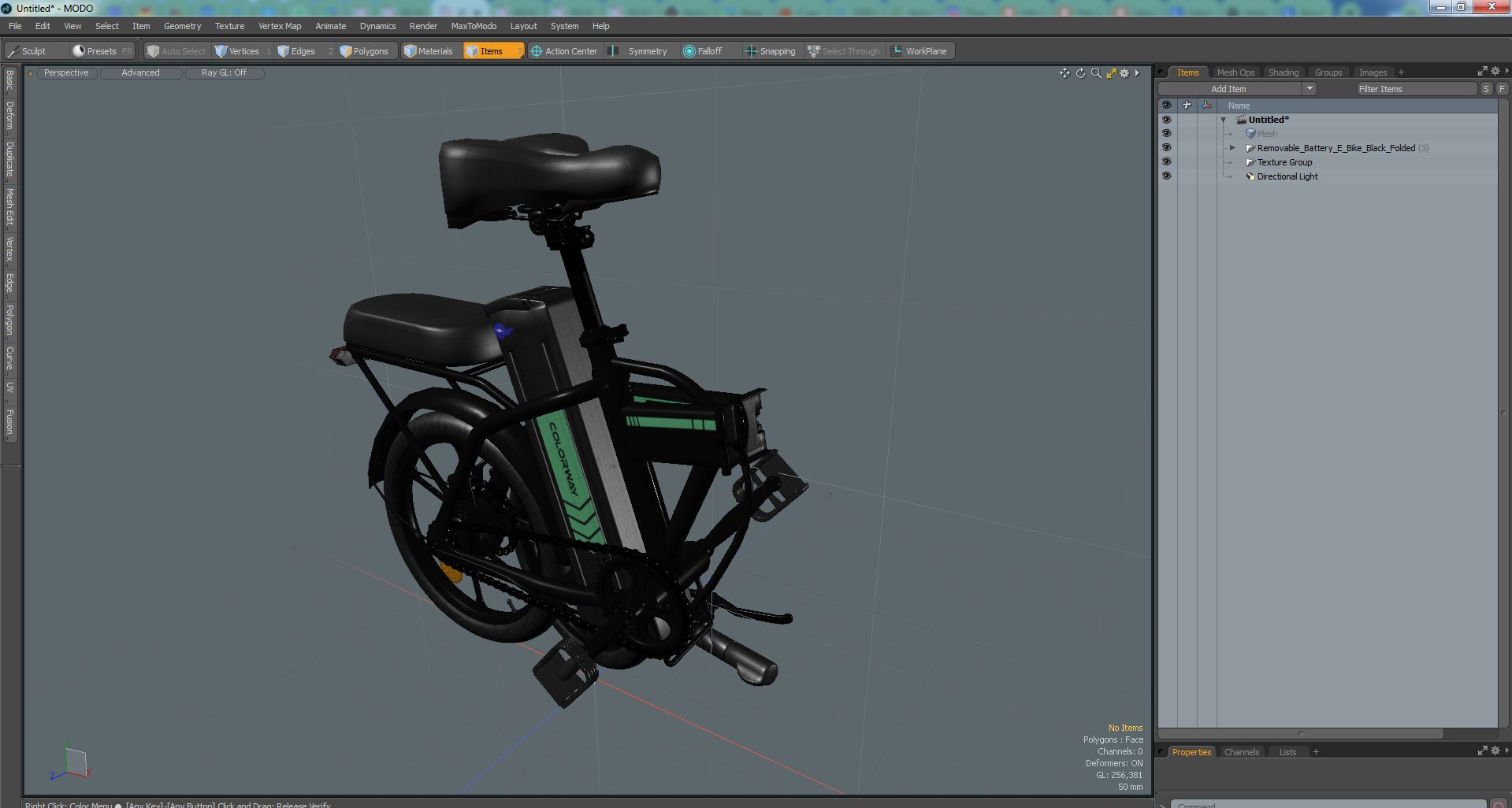
Task: Open the Presets browser
Action: pos(103,51)
